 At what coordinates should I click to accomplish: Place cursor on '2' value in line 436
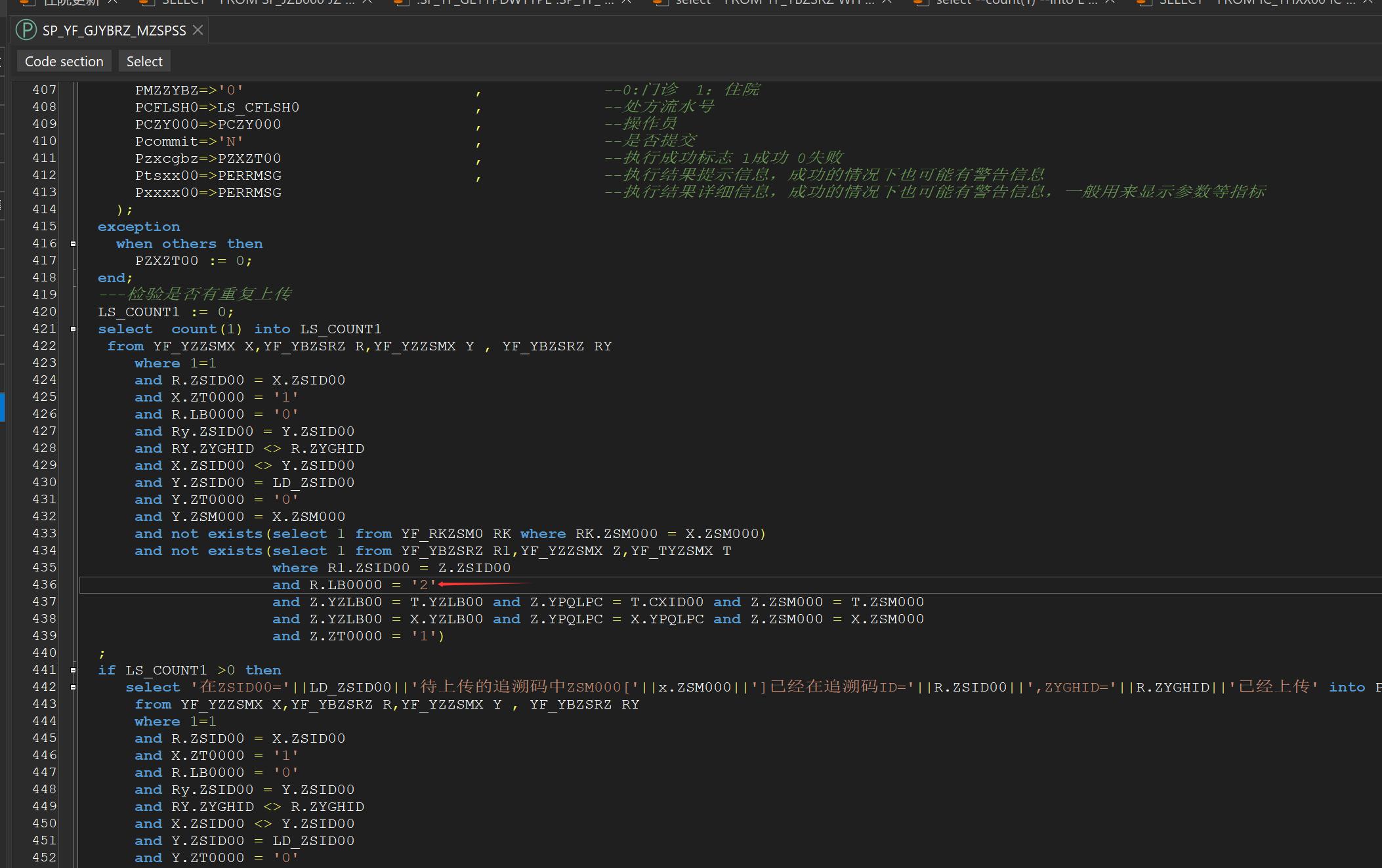click(x=423, y=585)
